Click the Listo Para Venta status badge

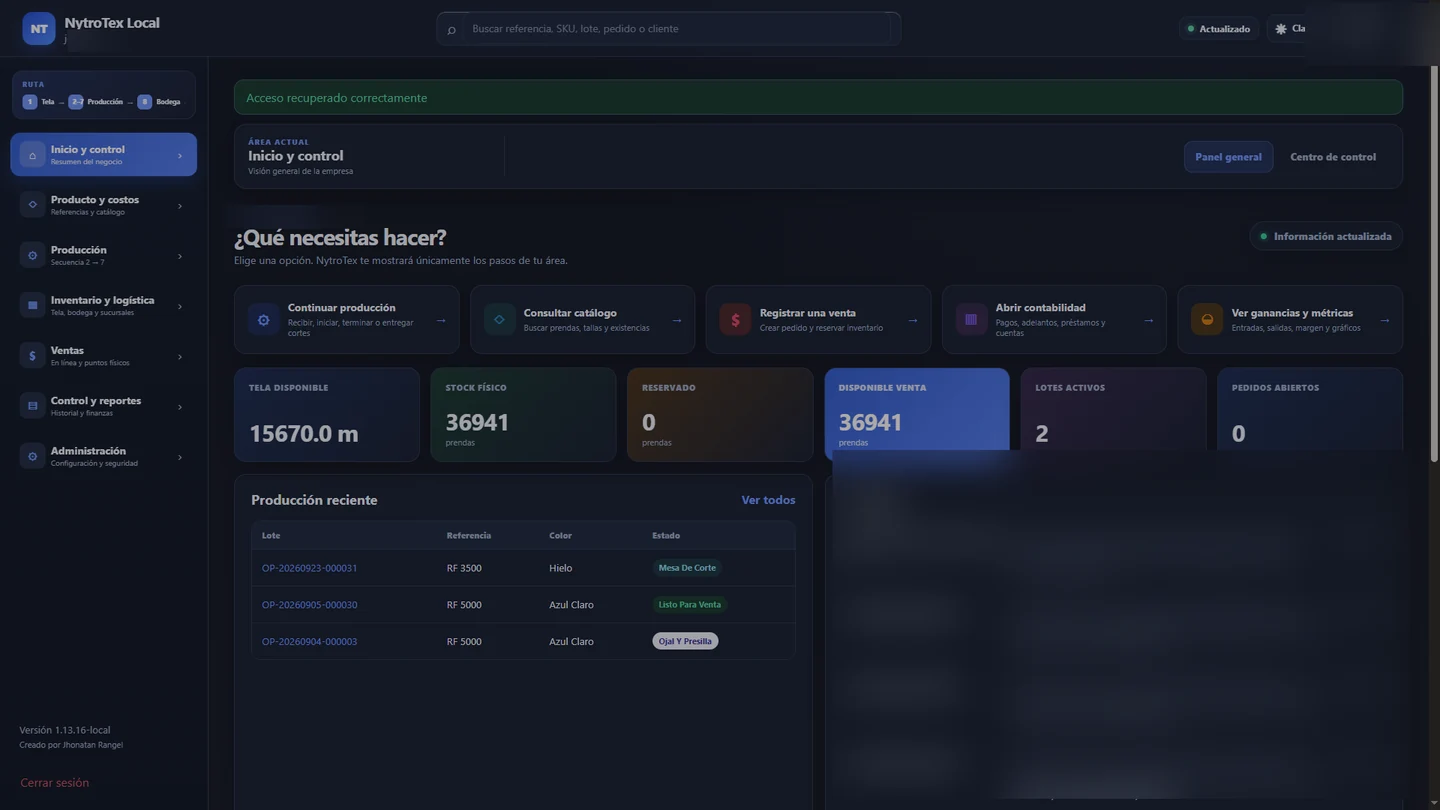[x=689, y=605]
